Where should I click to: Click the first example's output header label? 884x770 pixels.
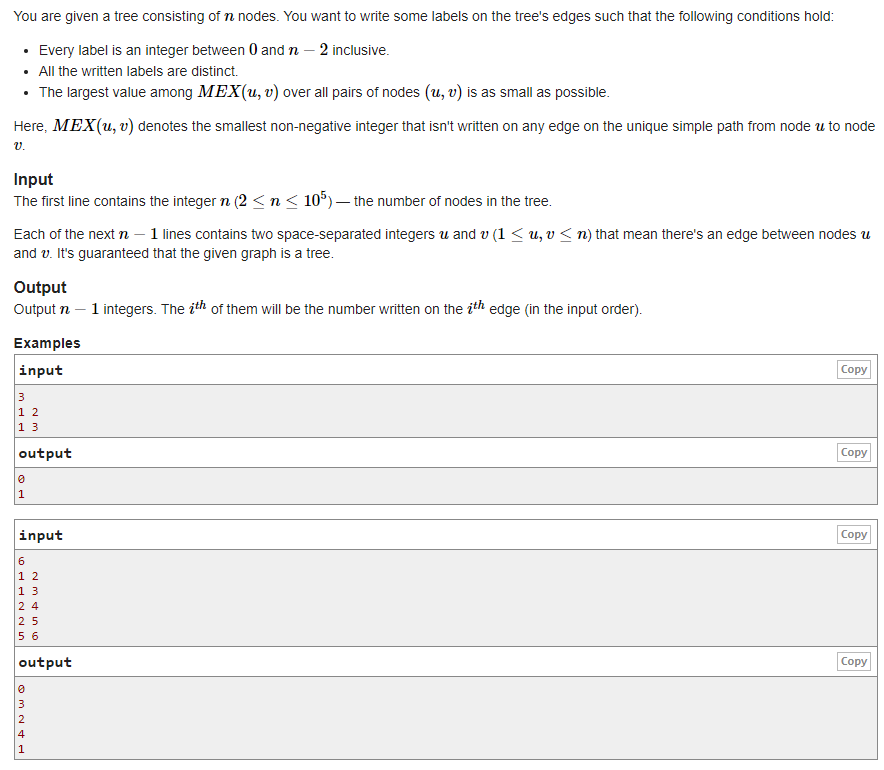45,453
